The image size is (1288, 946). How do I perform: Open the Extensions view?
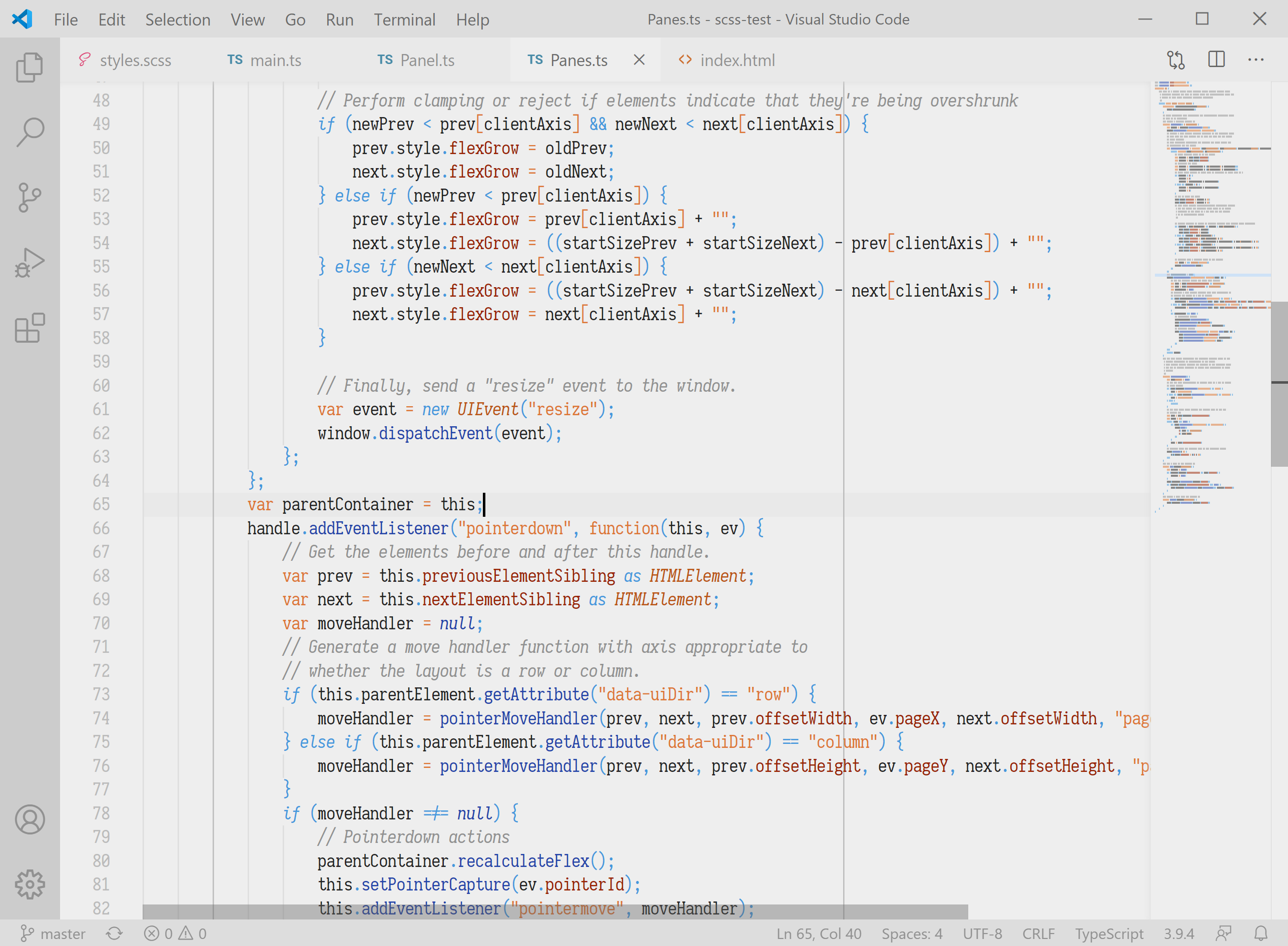pos(30,328)
